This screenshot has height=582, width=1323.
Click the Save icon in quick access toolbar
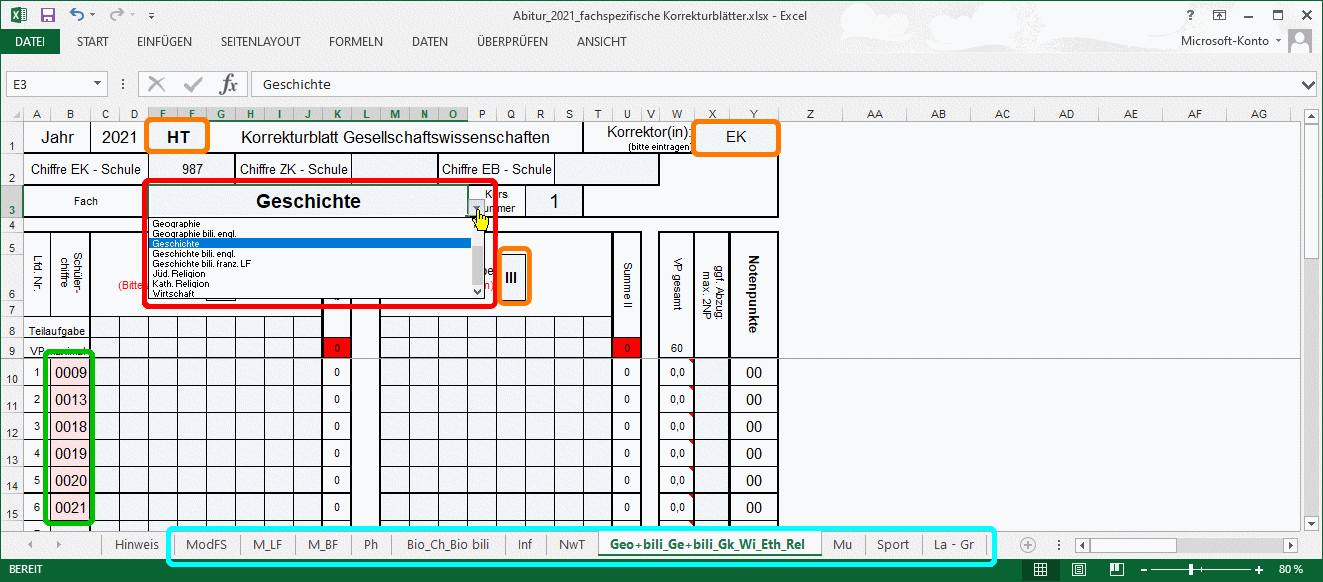[47, 15]
